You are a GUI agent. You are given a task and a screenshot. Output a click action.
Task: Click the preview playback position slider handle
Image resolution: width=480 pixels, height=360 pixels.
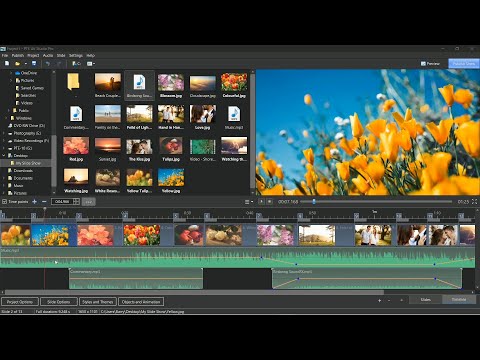coord(314,201)
